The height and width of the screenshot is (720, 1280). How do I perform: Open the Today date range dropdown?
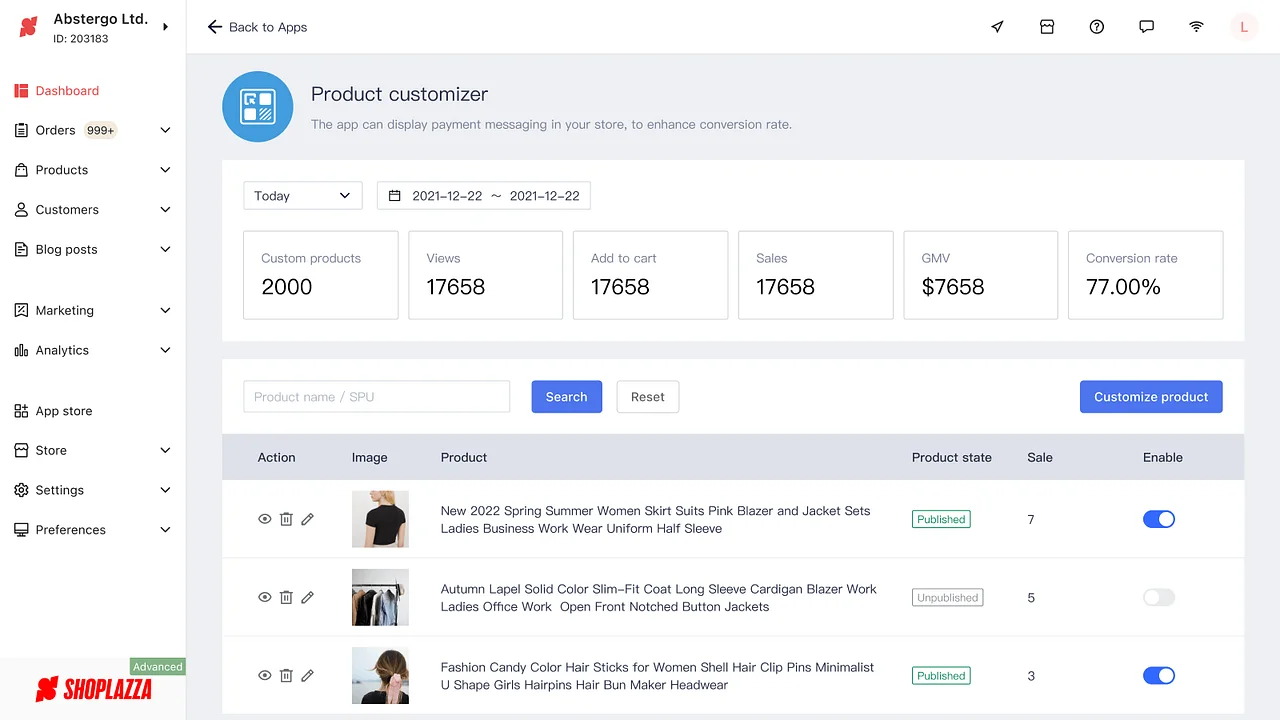pos(302,196)
